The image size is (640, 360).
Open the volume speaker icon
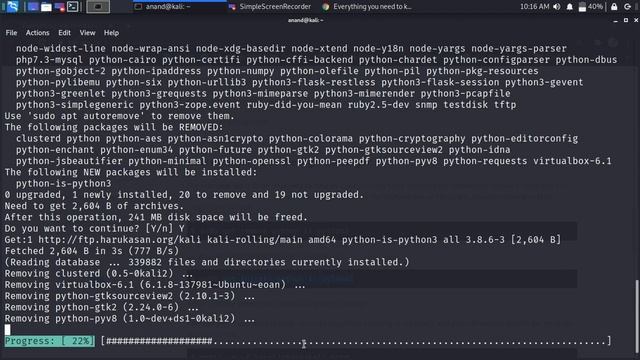557,7
